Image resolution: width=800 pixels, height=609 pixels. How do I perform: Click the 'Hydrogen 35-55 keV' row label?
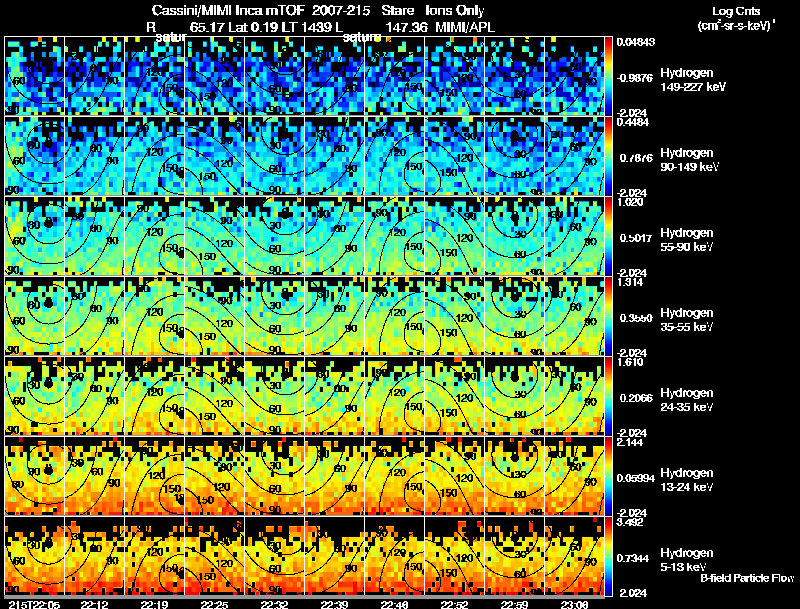point(687,320)
